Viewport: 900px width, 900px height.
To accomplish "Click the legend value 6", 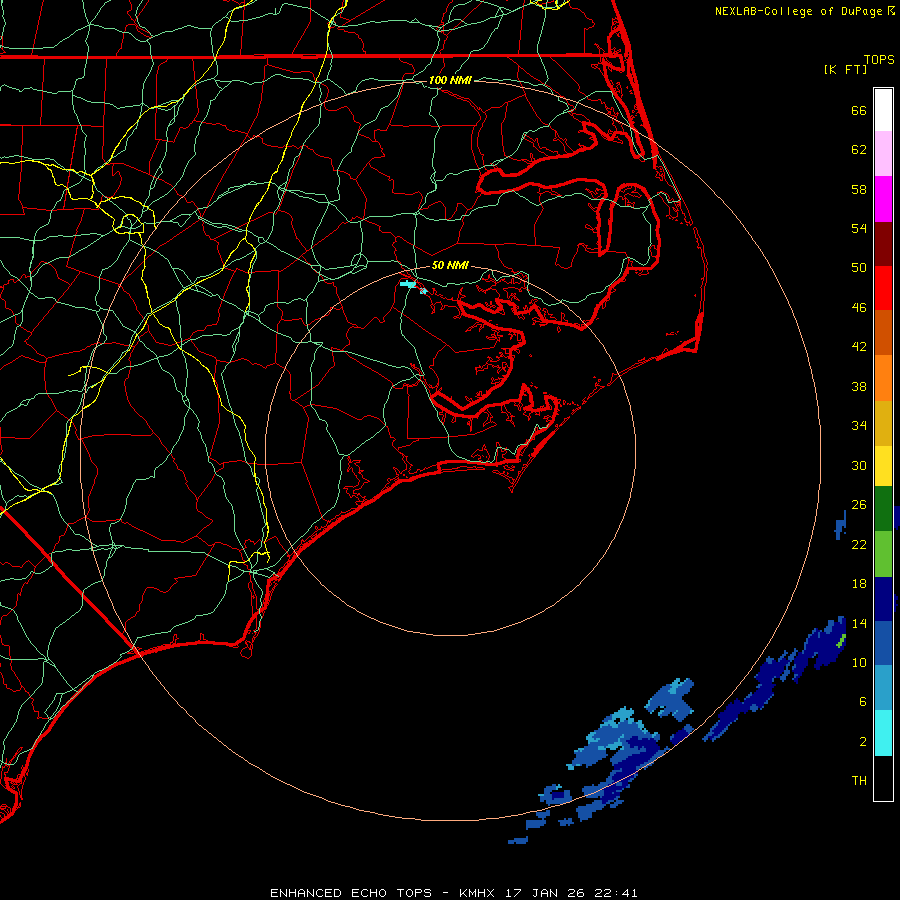I will pyautogui.click(x=863, y=701).
